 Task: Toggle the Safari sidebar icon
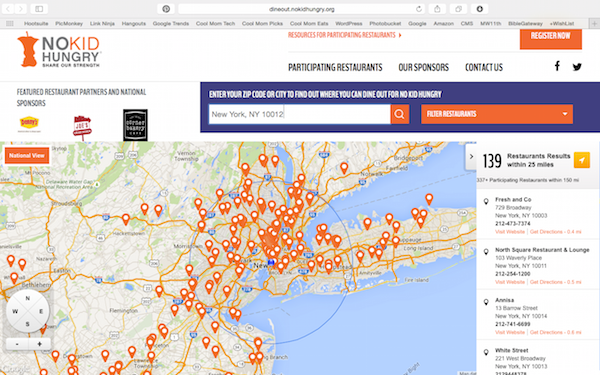[39, 9]
